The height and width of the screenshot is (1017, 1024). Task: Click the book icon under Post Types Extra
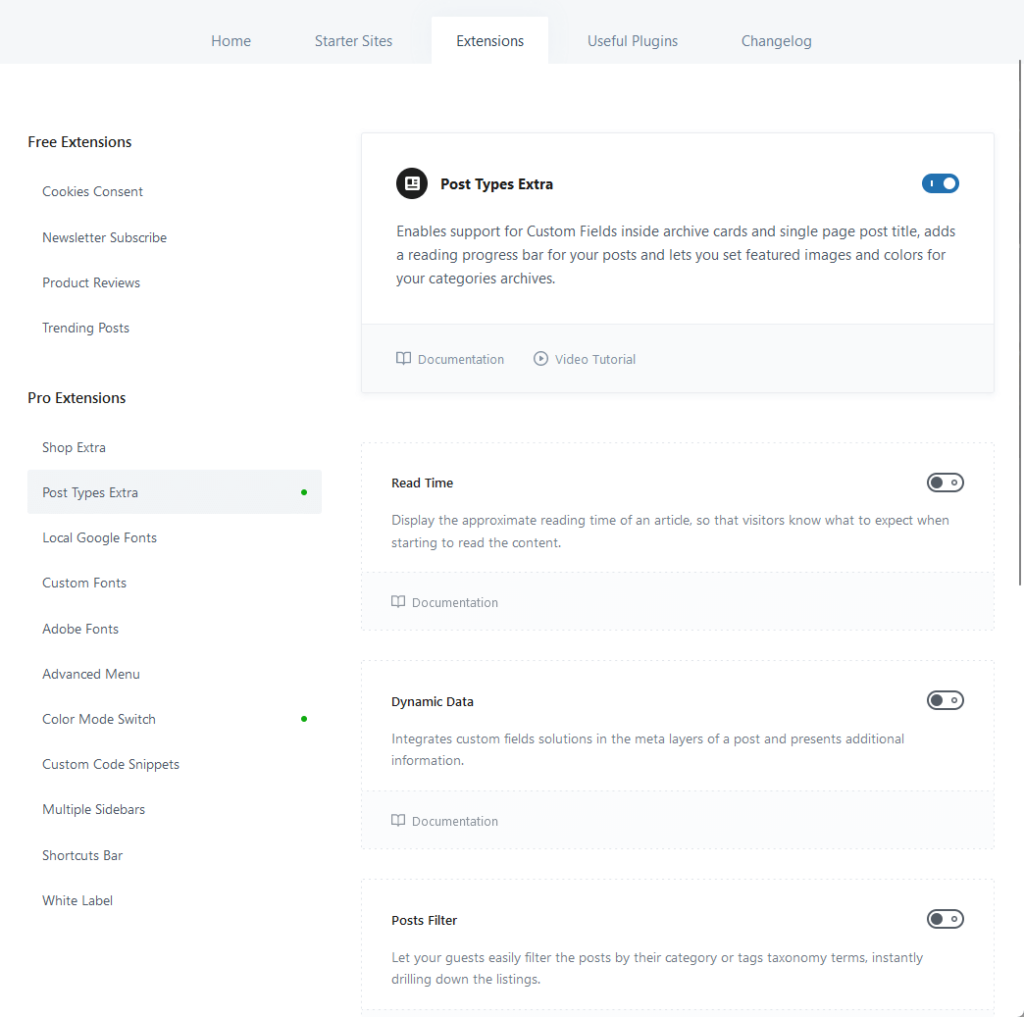click(403, 359)
